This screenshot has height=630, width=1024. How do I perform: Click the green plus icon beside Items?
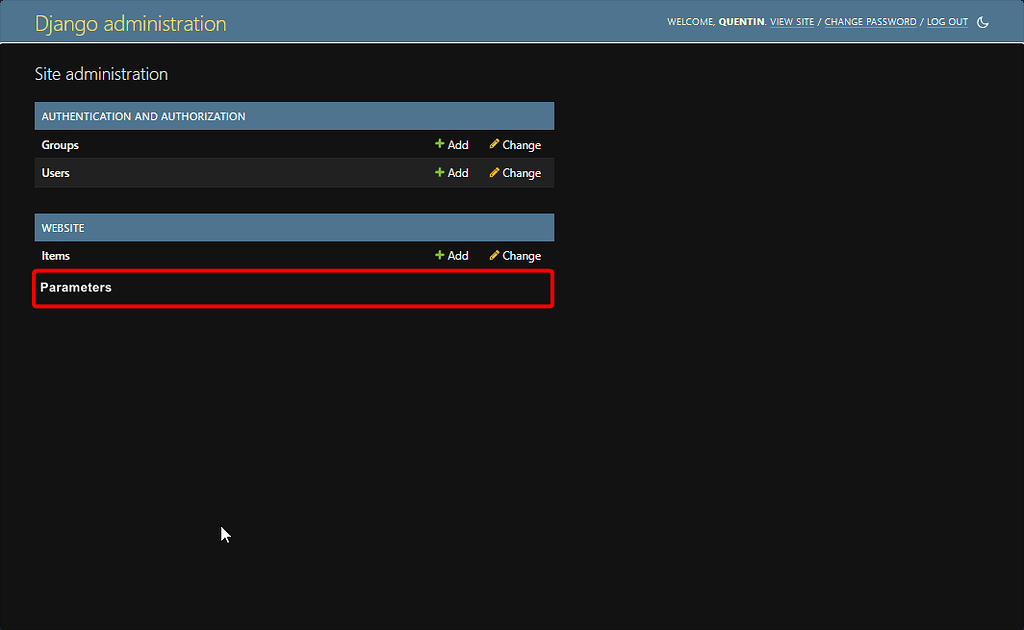438,255
